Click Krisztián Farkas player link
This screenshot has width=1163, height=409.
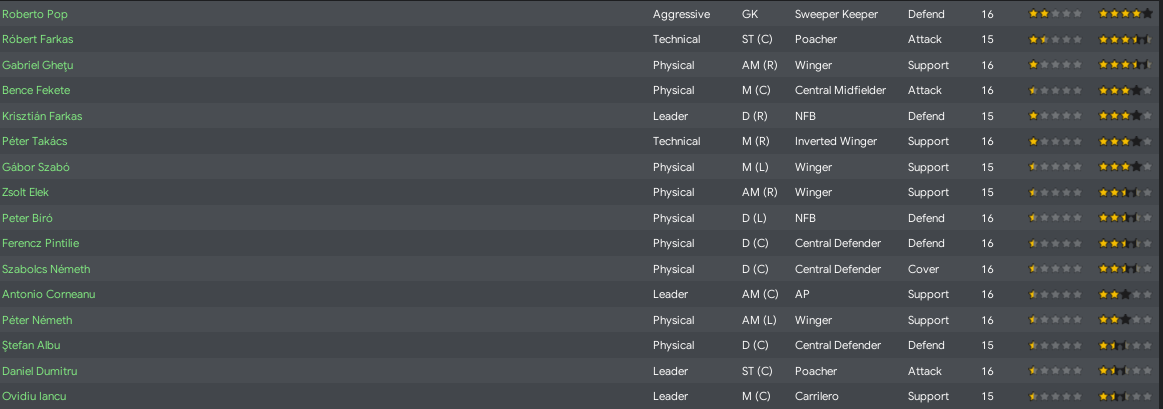[42, 117]
